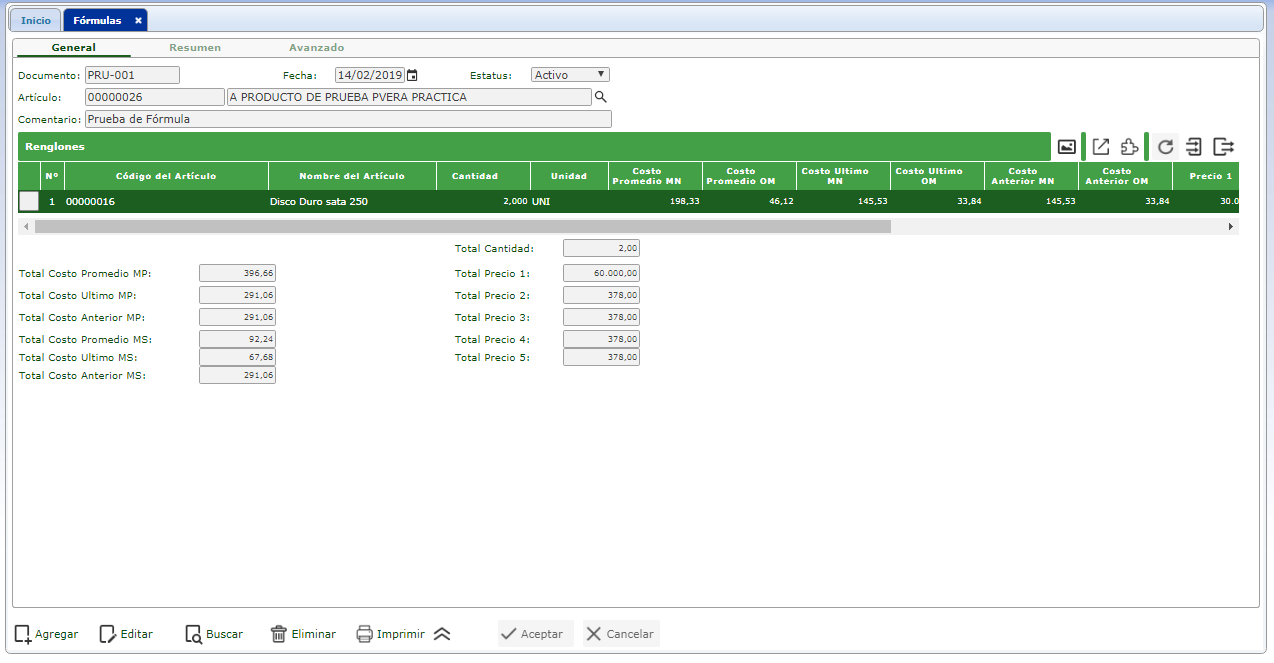Click the export rows icon
This screenshot has height=663, width=1274.
1223,147
